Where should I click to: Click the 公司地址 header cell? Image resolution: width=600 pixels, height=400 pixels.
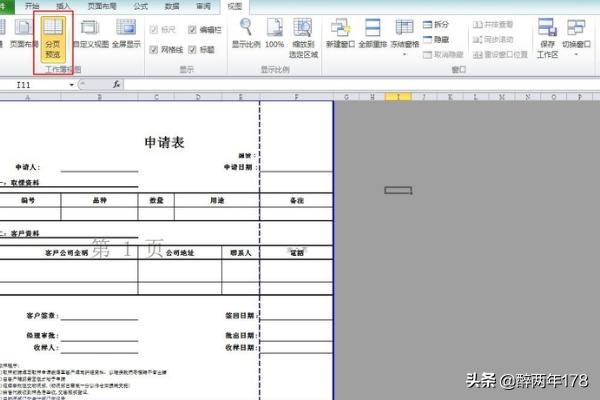(x=180, y=253)
